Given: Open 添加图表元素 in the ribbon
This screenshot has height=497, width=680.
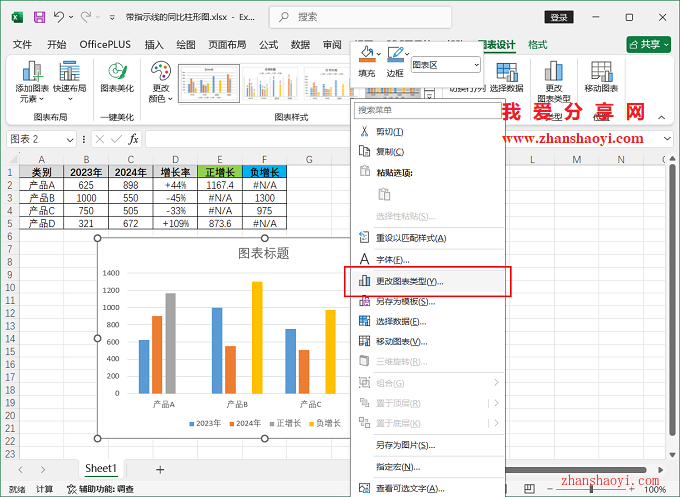Looking at the screenshot, I should click(33, 81).
